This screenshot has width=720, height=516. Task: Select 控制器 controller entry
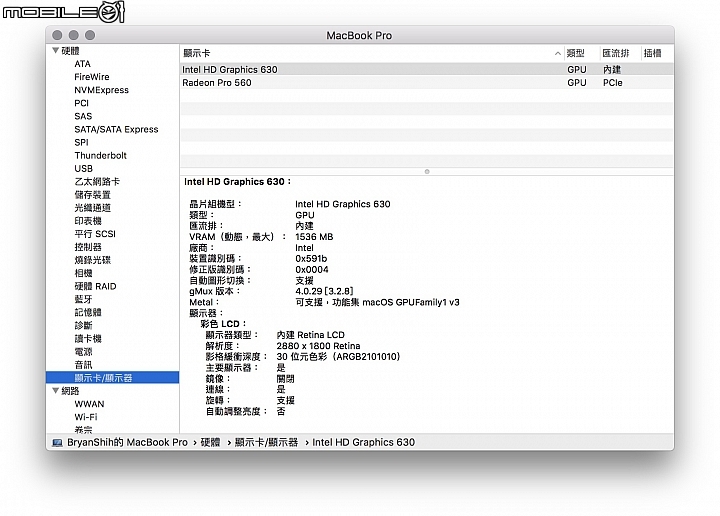pyautogui.click(x=88, y=247)
